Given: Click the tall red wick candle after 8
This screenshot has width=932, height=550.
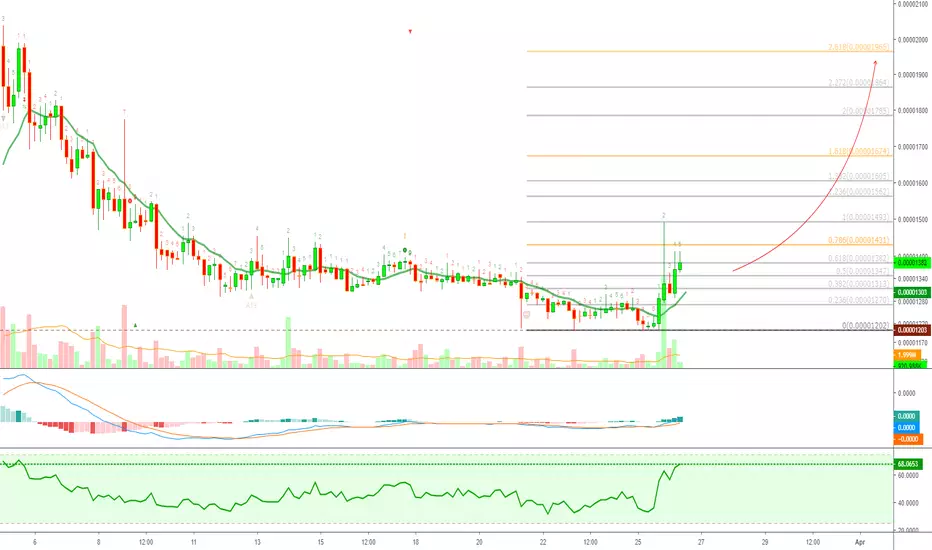Looking at the screenshot, I should tap(124, 172).
